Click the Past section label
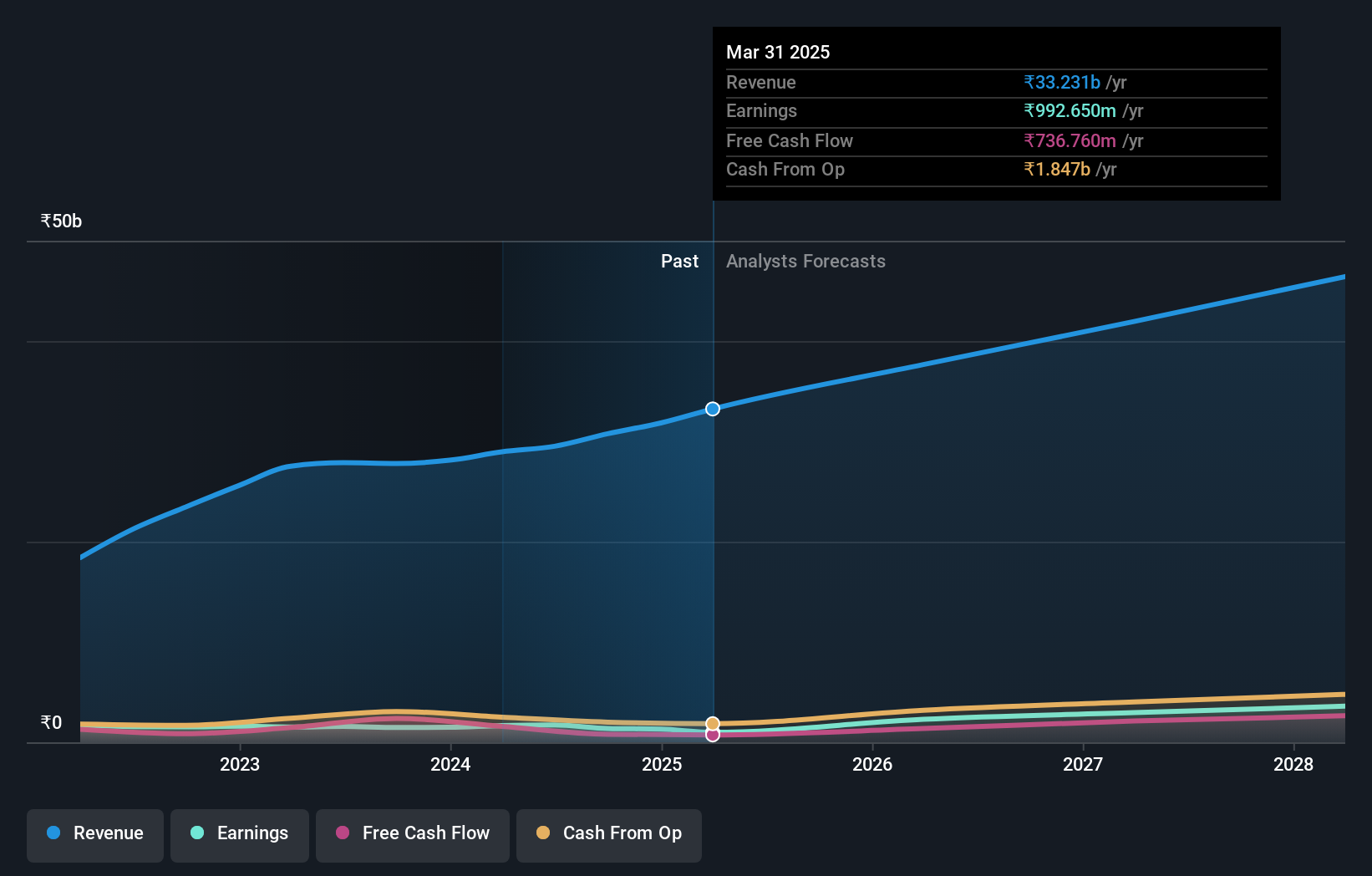Image resolution: width=1372 pixels, height=876 pixels. click(x=679, y=261)
